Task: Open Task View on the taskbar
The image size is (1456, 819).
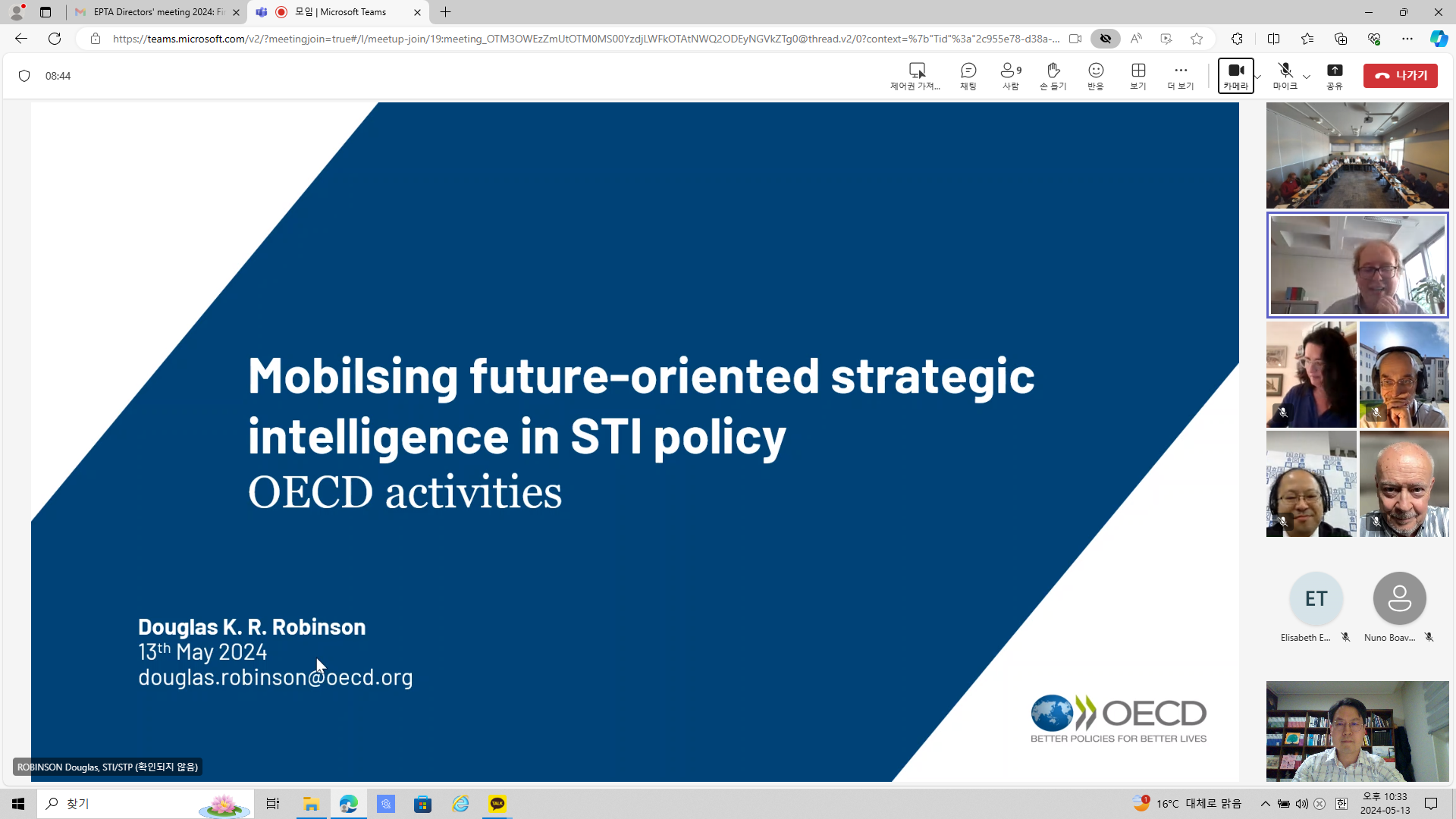Action: pyautogui.click(x=273, y=804)
